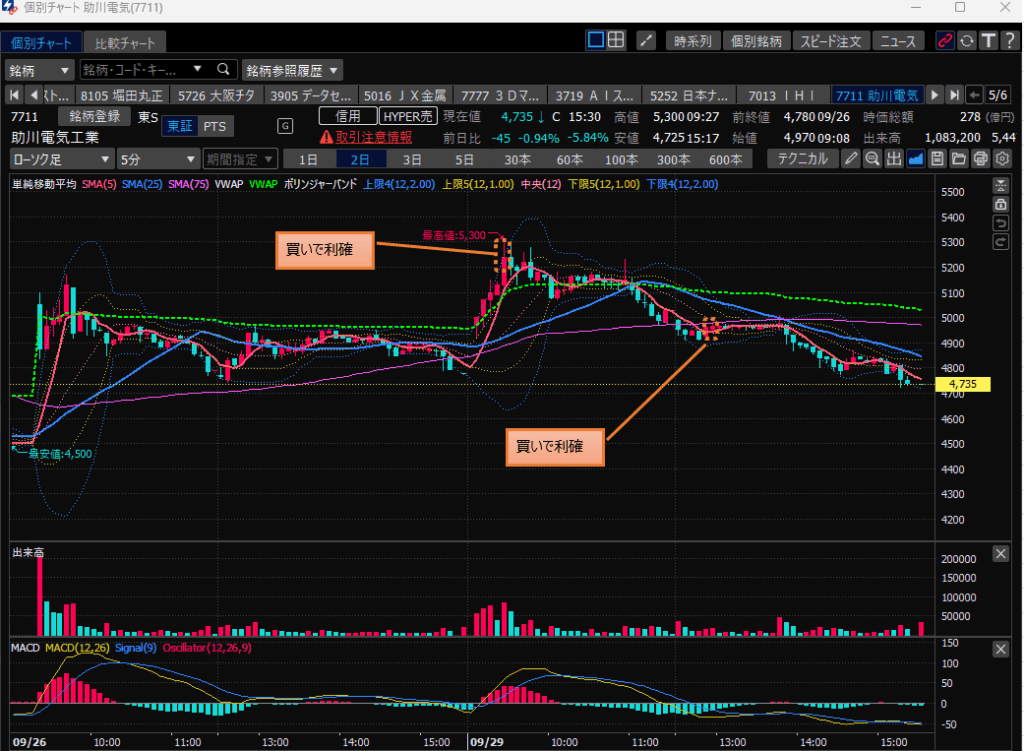The image size is (1024, 751).
Task: Open the 5分 interval dropdown
Action: pyautogui.click(x=156, y=159)
